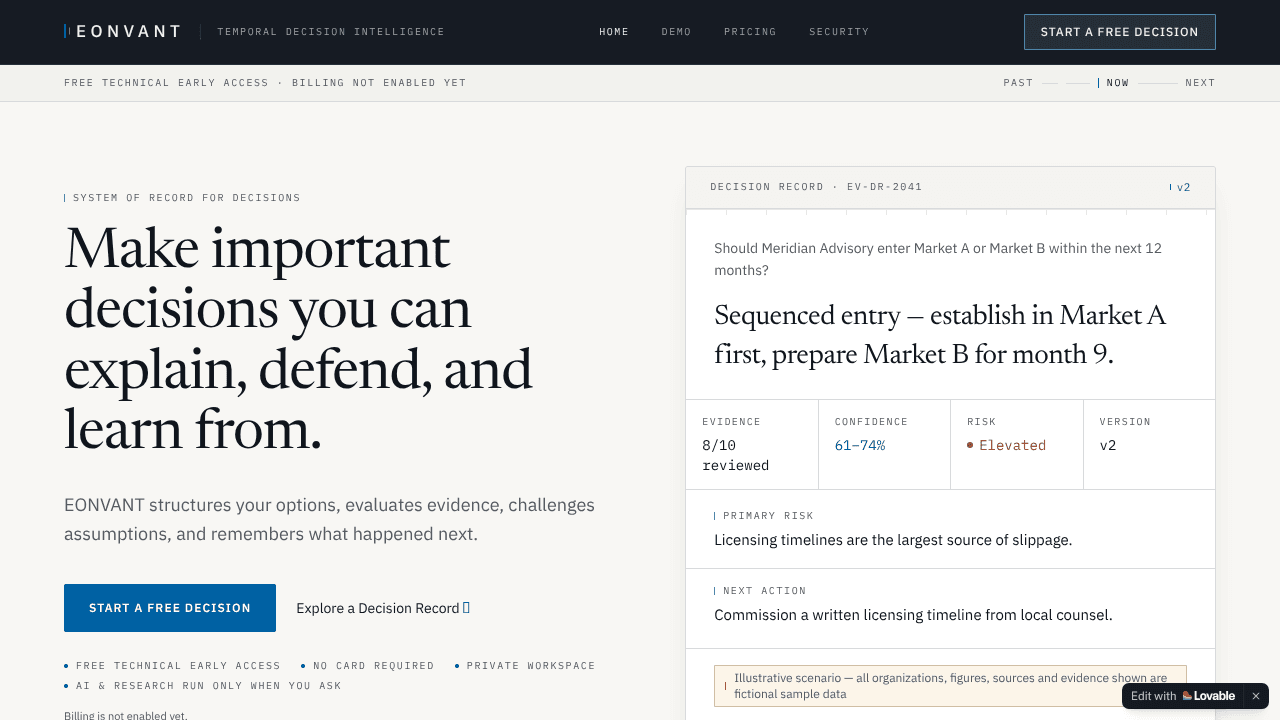Screen dimensions: 1280x720
Task: Click the EONVANT structures your options paragraph
Action: 329,520
